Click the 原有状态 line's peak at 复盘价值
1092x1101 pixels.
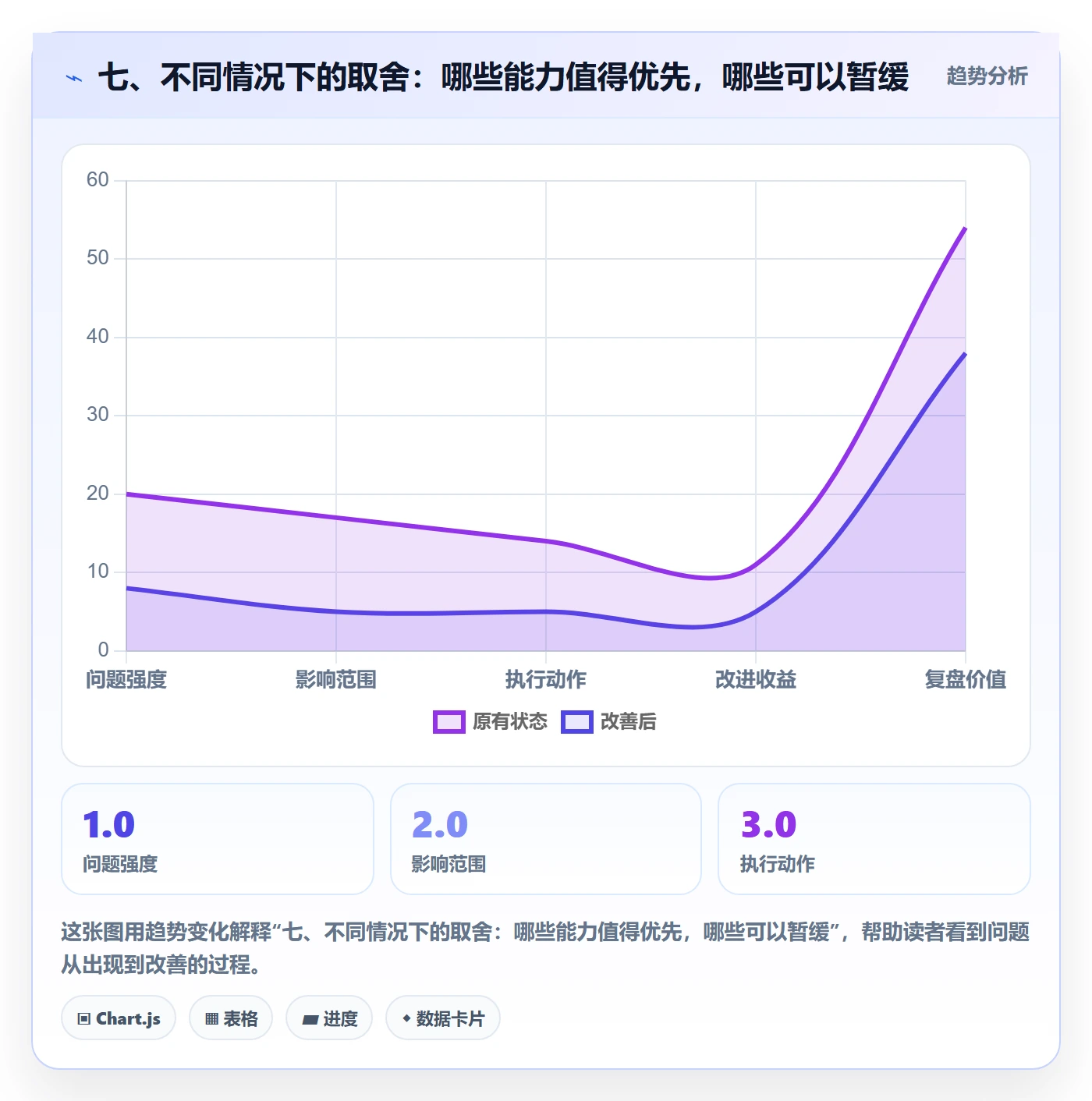(x=966, y=228)
